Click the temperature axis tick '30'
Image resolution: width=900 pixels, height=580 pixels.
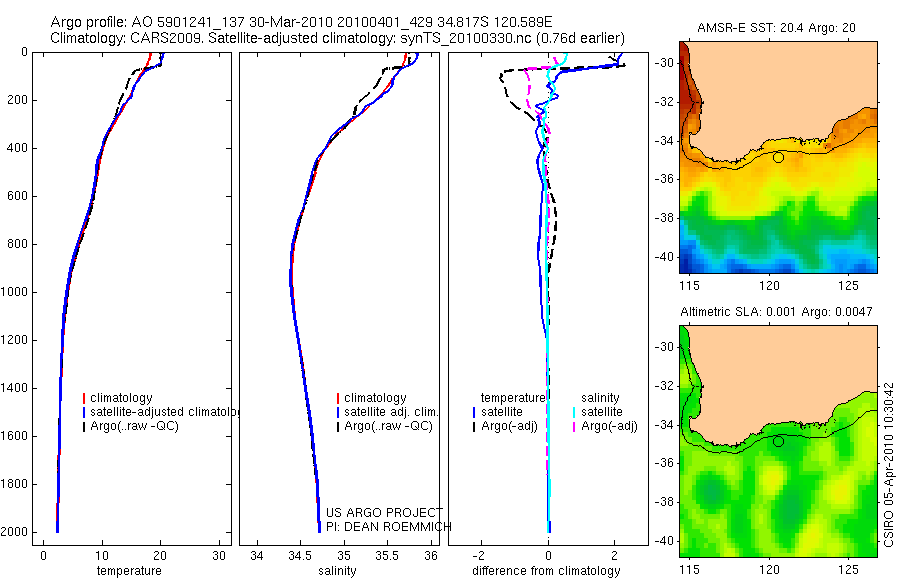click(219, 556)
